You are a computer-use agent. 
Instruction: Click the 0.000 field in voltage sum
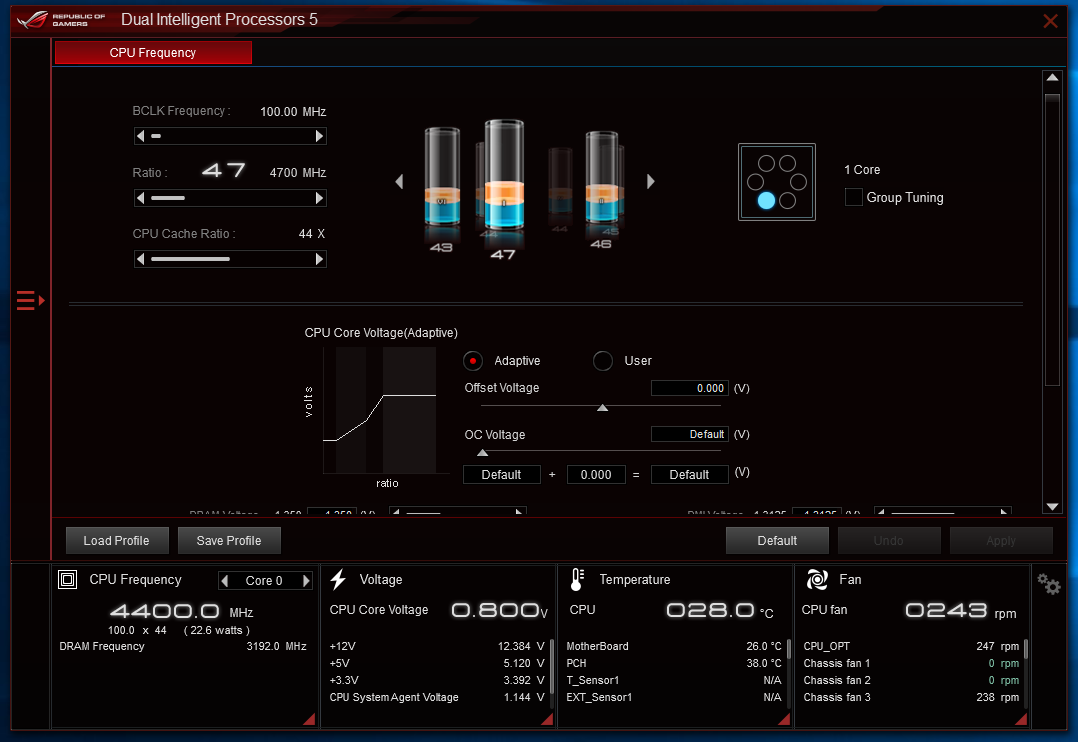point(596,474)
